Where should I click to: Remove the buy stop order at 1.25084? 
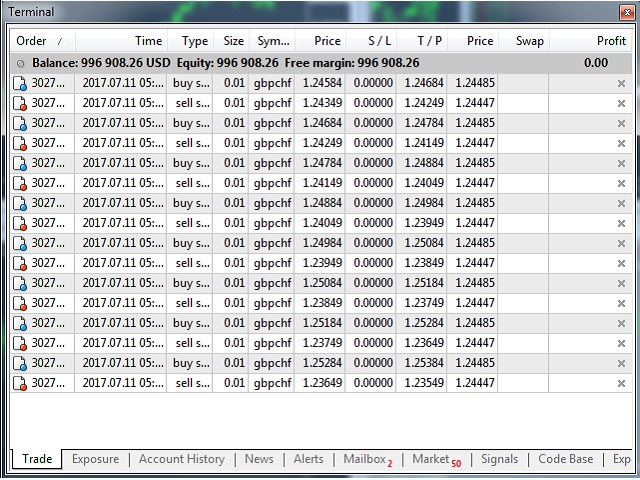621,283
